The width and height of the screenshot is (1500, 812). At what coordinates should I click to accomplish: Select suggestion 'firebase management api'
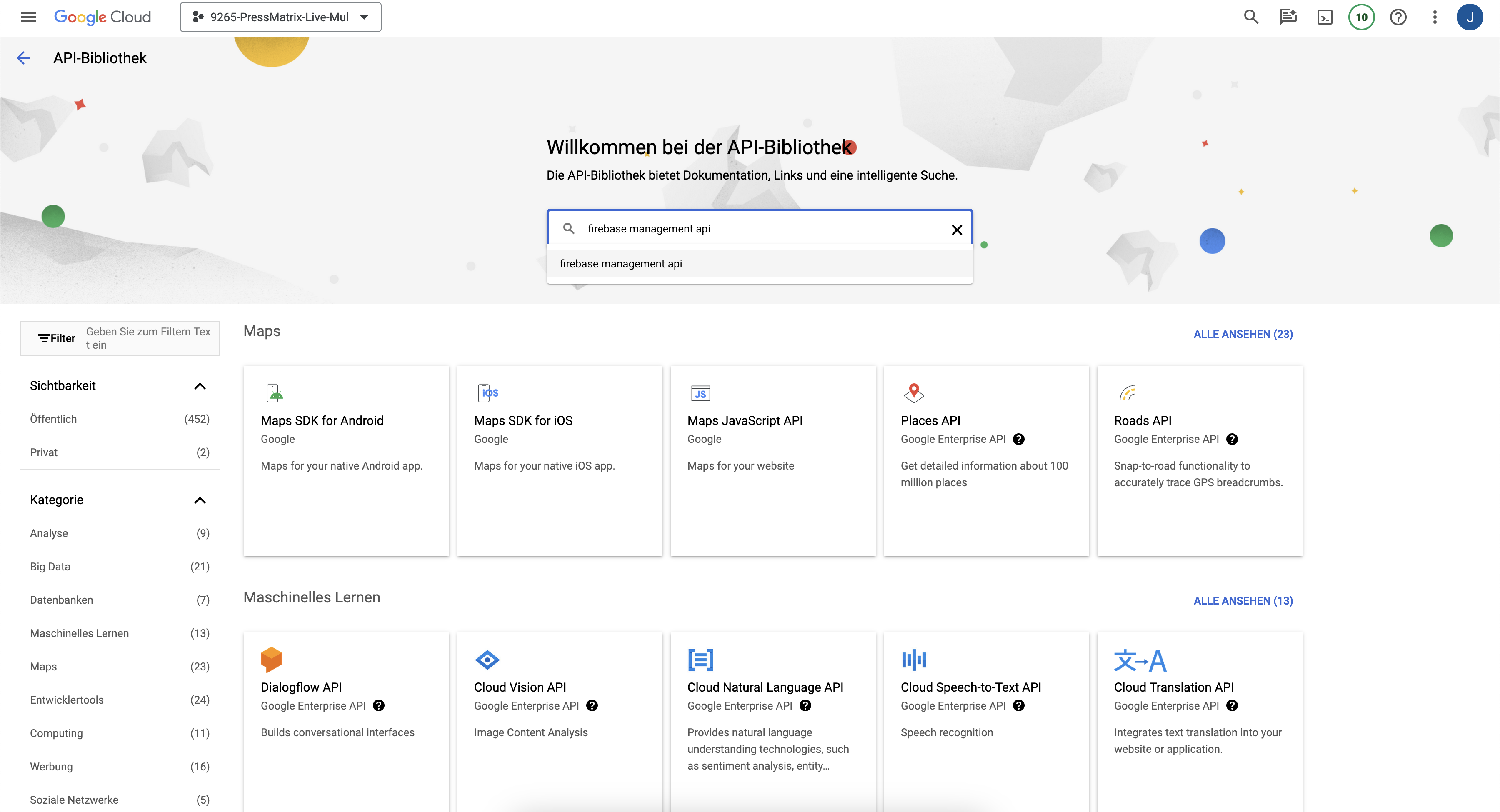coord(759,264)
